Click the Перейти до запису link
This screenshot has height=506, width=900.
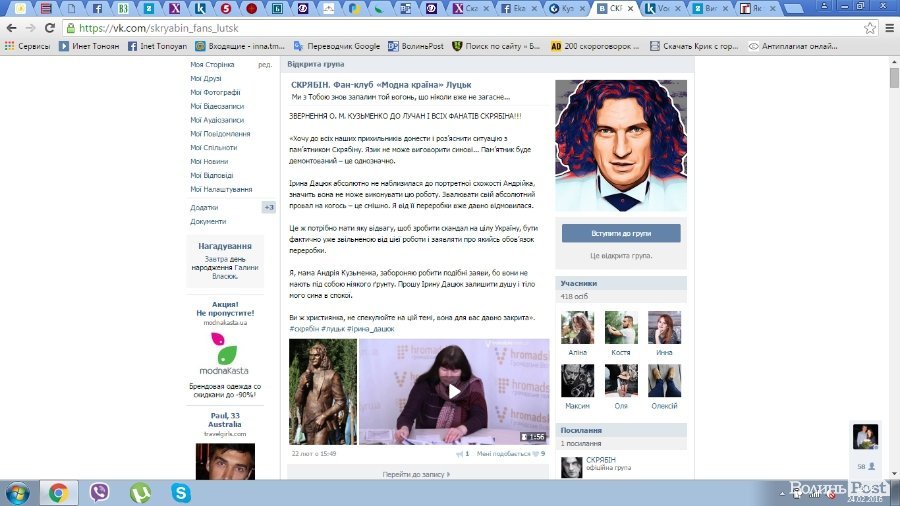[x=417, y=474]
